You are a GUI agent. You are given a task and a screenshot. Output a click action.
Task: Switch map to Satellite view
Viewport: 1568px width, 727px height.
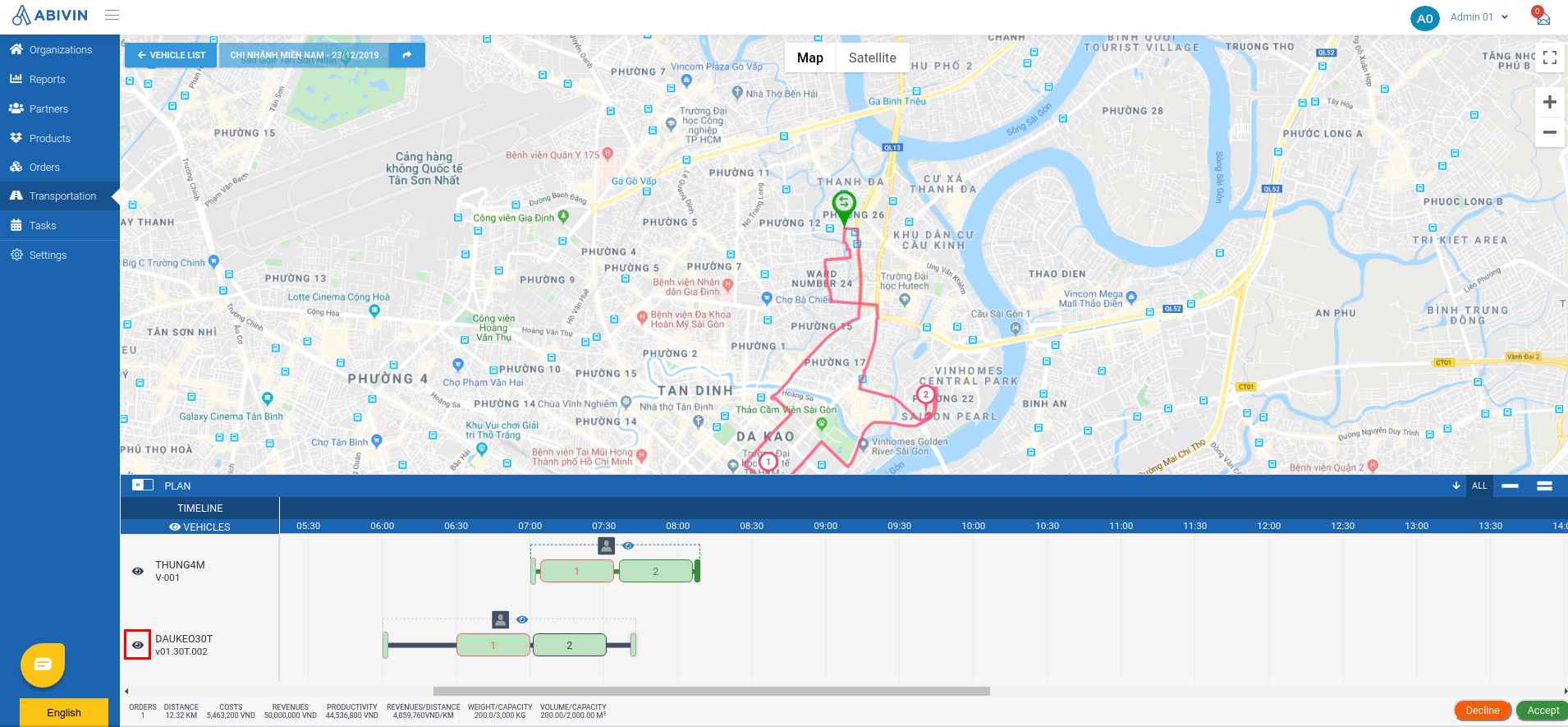click(x=872, y=58)
